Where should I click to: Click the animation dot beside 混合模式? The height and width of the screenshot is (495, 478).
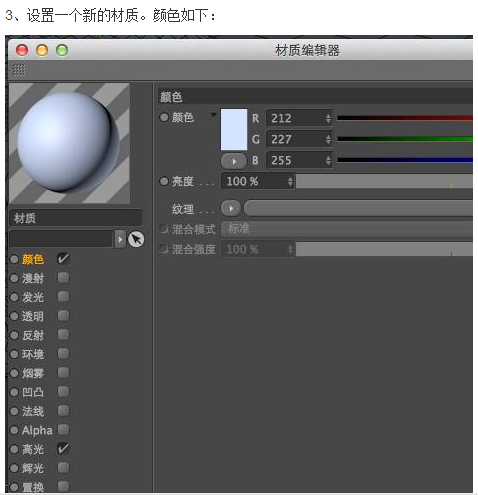(x=164, y=229)
